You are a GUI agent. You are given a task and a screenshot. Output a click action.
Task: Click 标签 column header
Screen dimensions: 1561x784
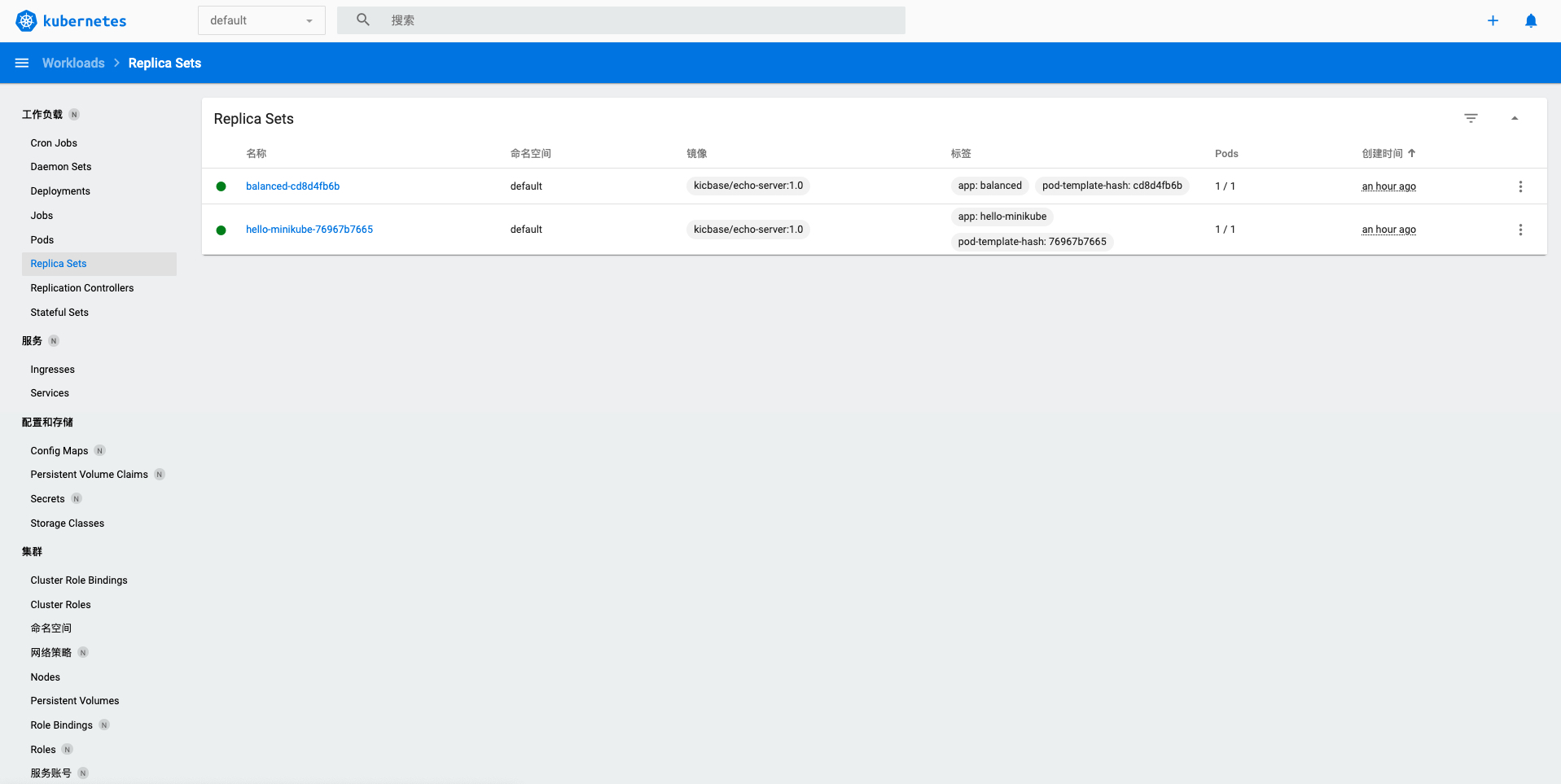[x=961, y=153]
